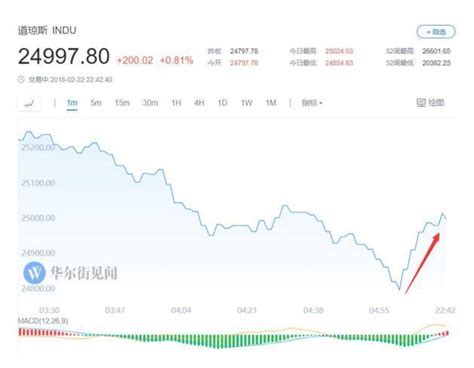
Task: Select the 30m interval
Action: pyautogui.click(x=150, y=103)
